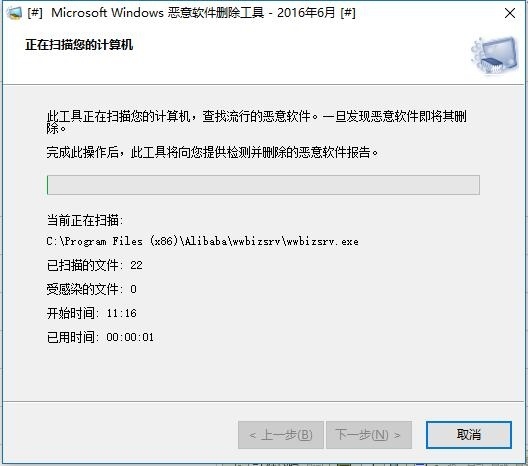Click the 受感染的文件 count line

[91, 289]
